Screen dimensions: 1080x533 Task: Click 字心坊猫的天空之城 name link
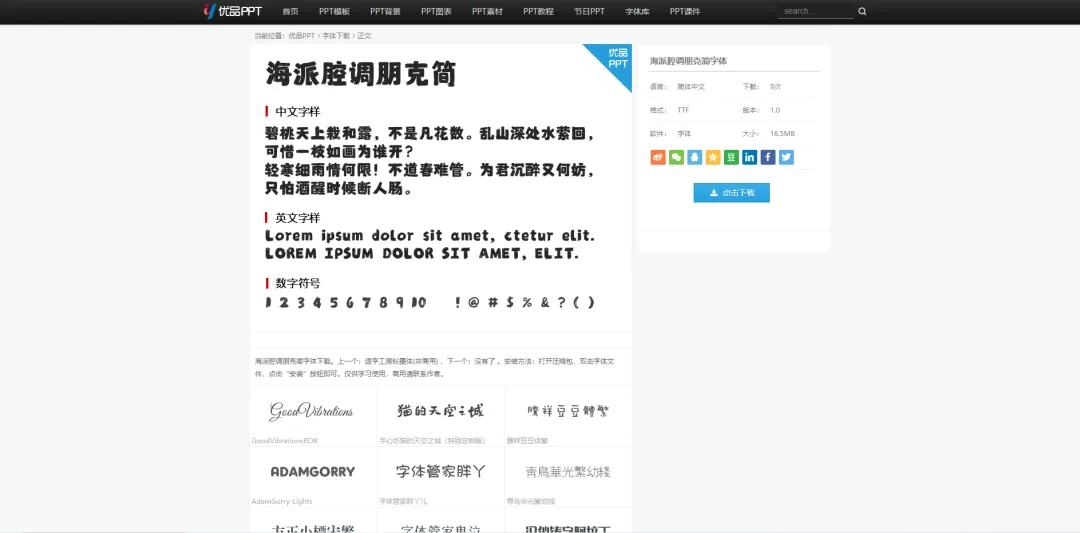pyautogui.click(x=432, y=441)
